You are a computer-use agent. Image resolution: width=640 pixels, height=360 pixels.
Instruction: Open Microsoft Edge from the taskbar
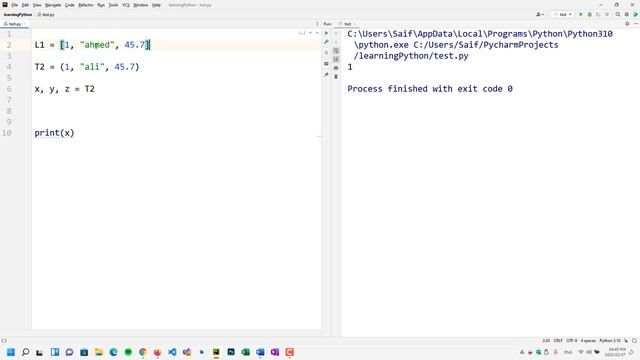(113, 352)
